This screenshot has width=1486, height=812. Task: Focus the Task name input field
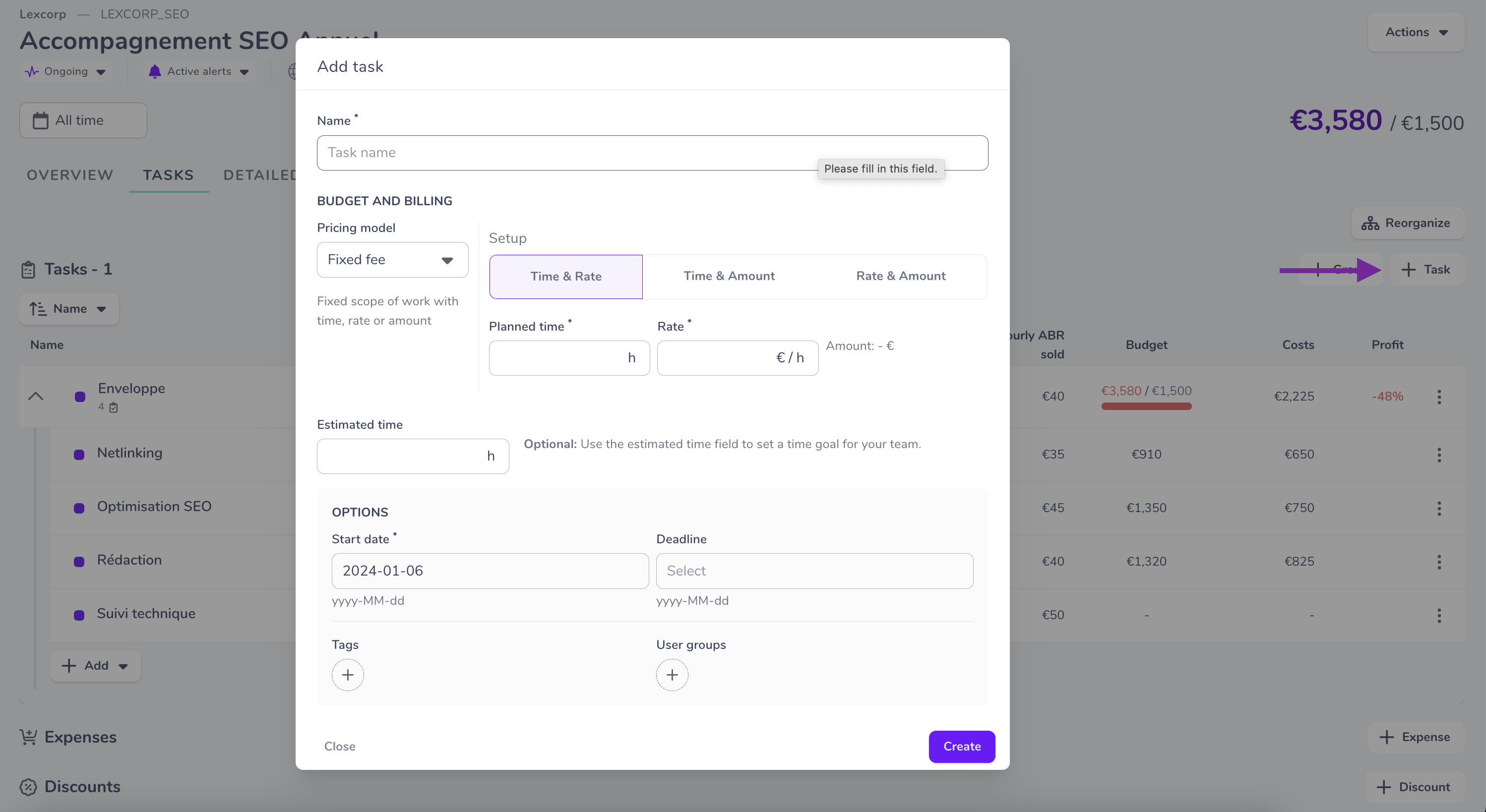pyautogui.click(x=652, y=153)
